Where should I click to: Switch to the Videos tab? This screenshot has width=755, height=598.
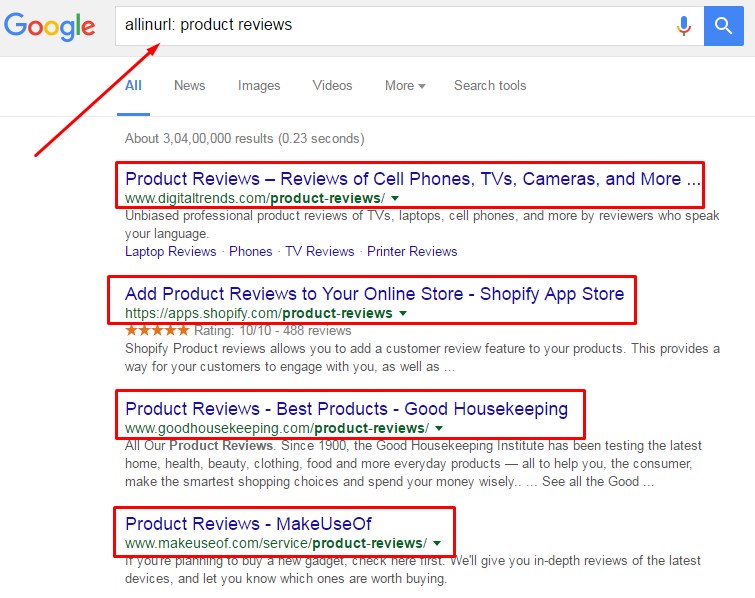pyautogui.click(x=332, y=86)
